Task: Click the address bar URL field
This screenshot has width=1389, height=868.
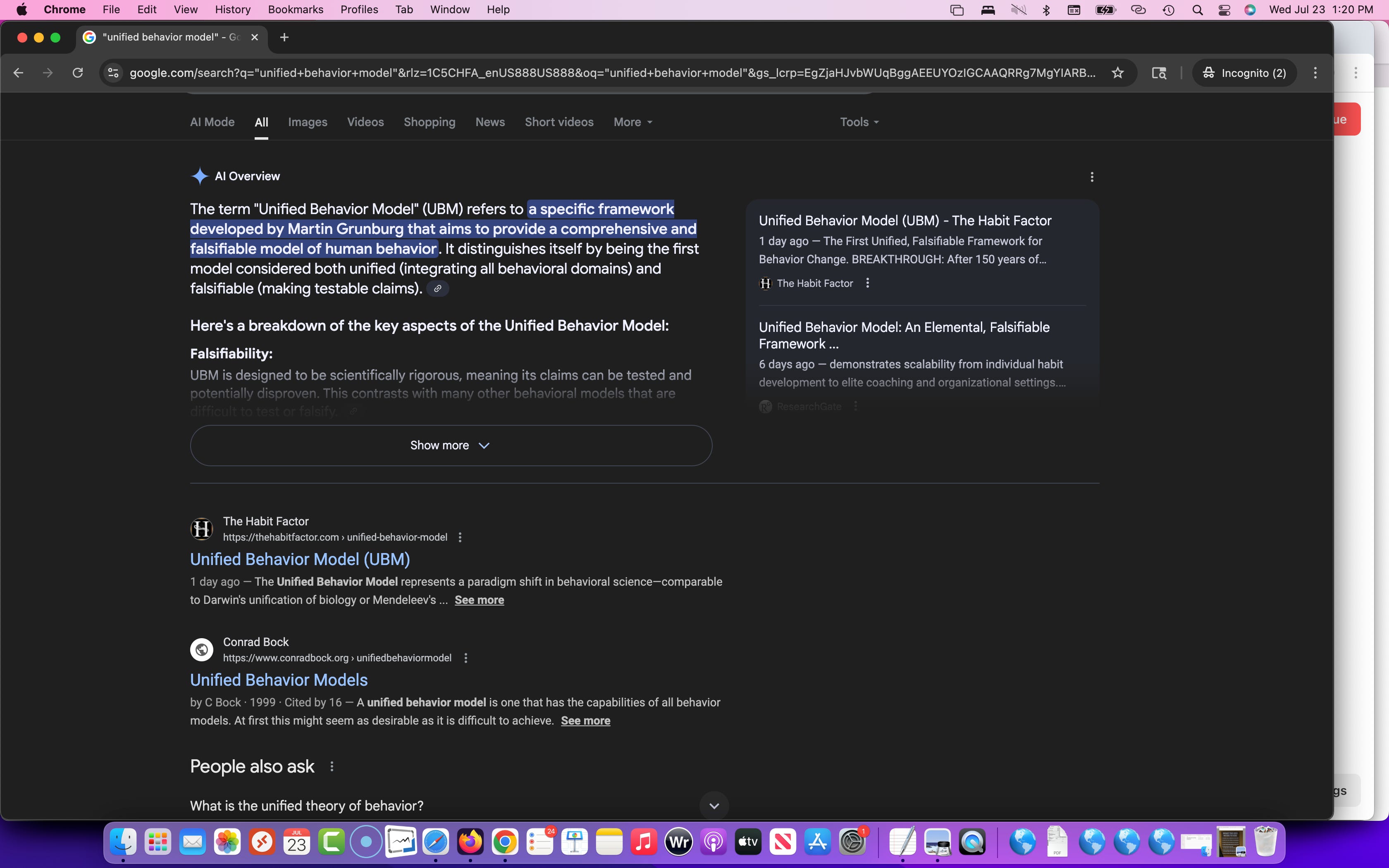Action: [x=611, y=73]
